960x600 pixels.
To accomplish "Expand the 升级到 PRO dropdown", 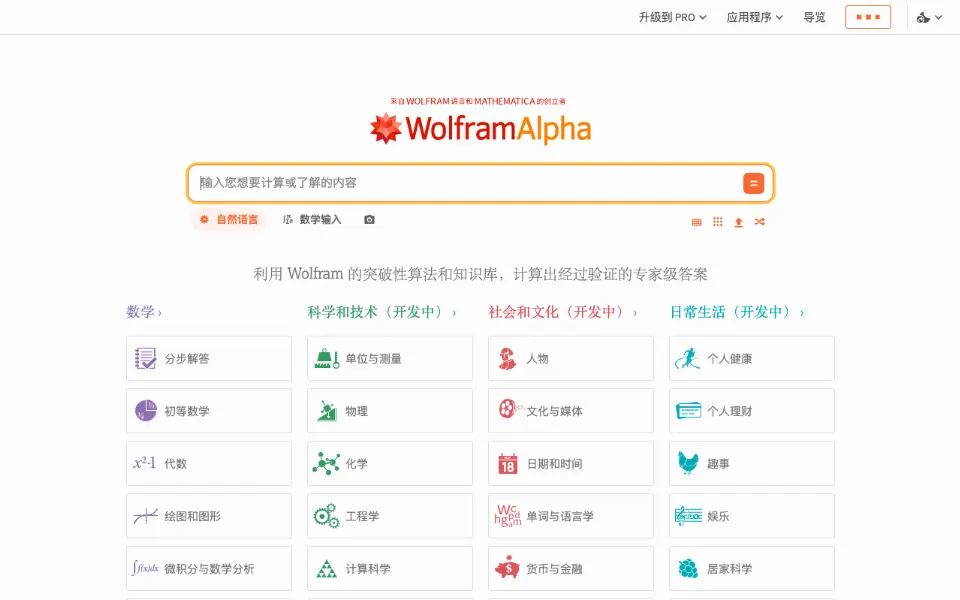I will point(672,17).
